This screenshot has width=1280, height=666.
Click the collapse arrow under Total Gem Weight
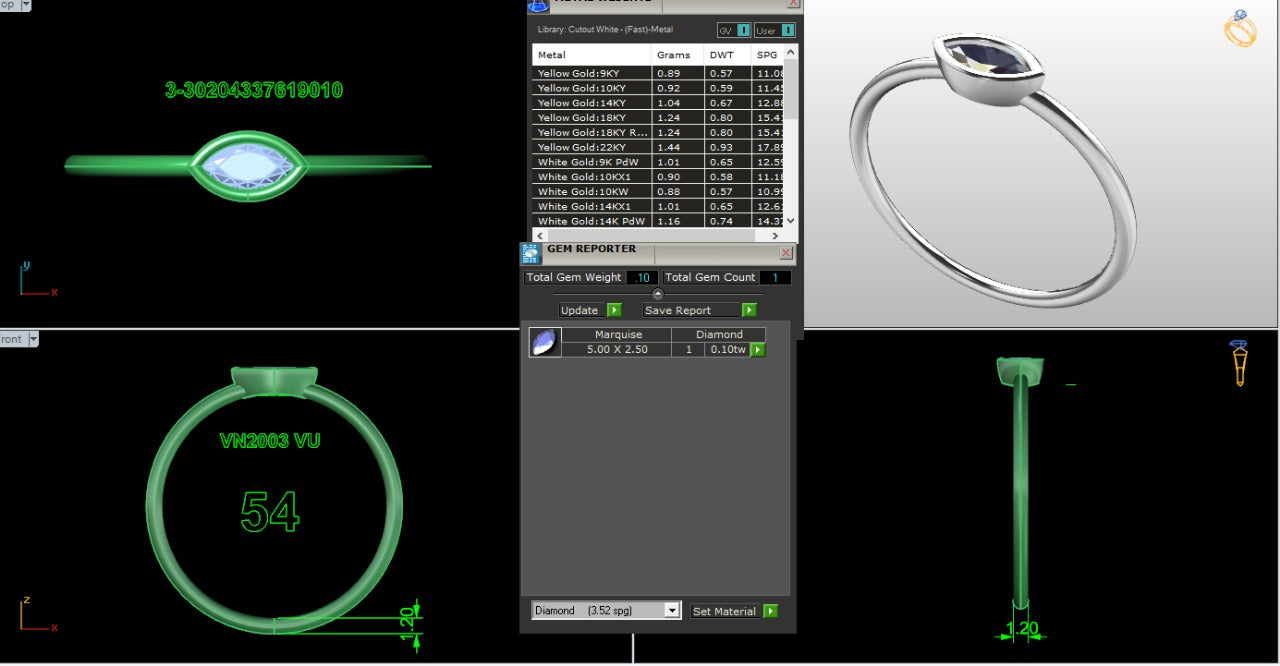pos(657,294)
